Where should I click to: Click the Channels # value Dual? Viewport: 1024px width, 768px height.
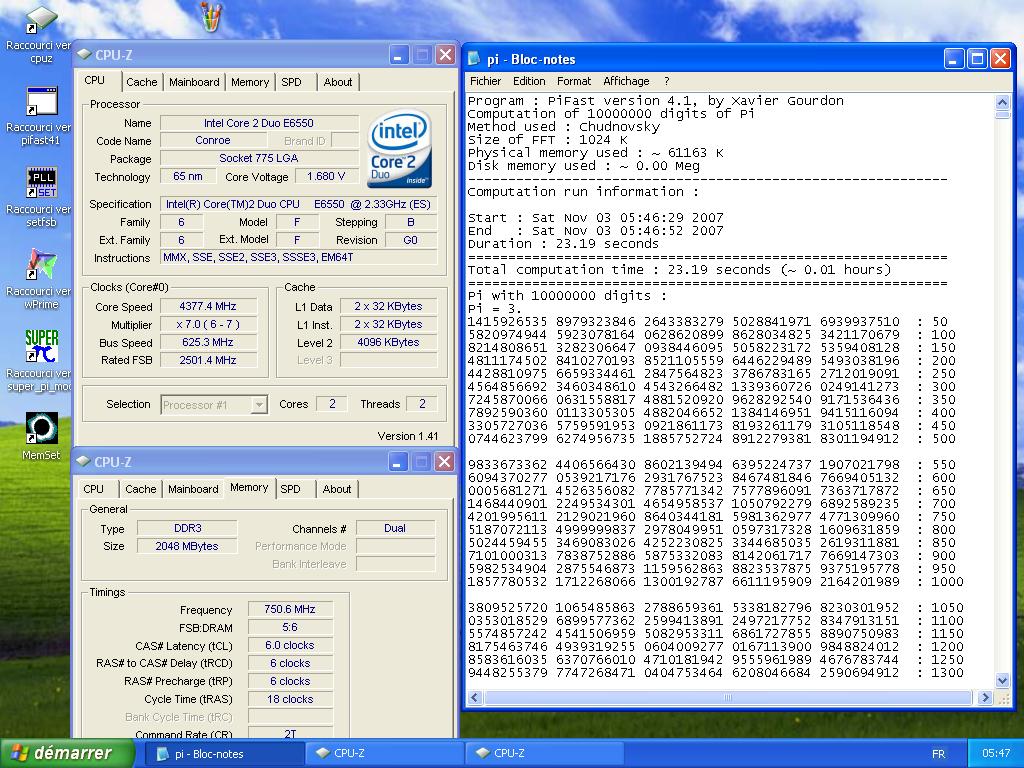click(395, 528)
